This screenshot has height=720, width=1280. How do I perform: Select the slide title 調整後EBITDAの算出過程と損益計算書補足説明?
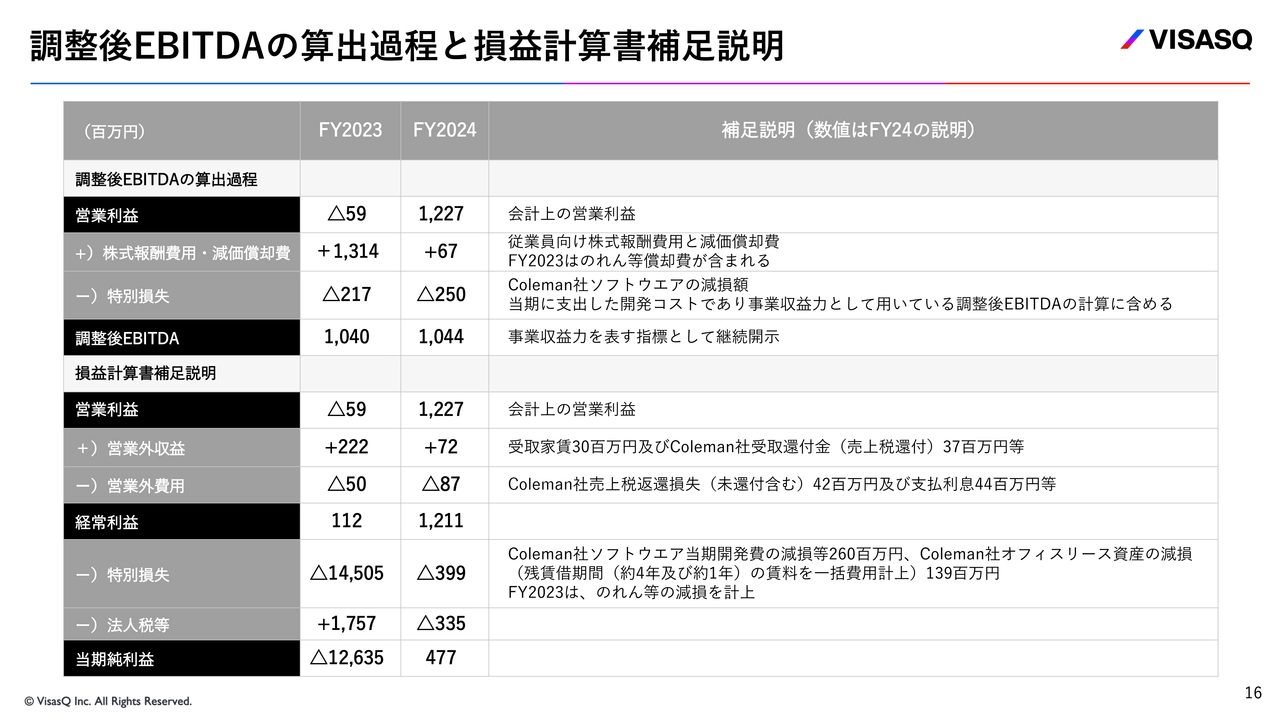tap(406, 47)
